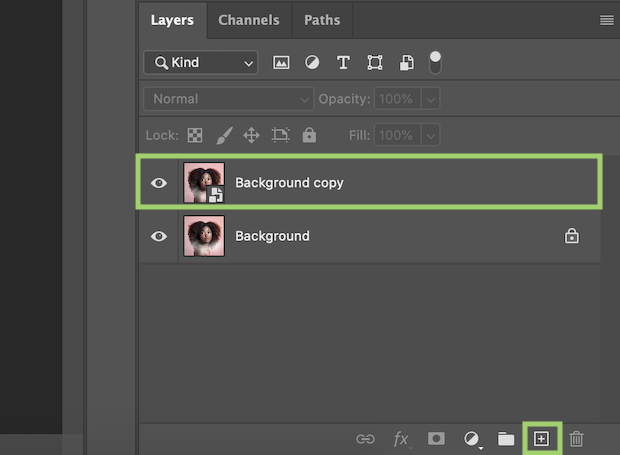Lock layer position
Screen dimensions: 620x455
point(251,135)
